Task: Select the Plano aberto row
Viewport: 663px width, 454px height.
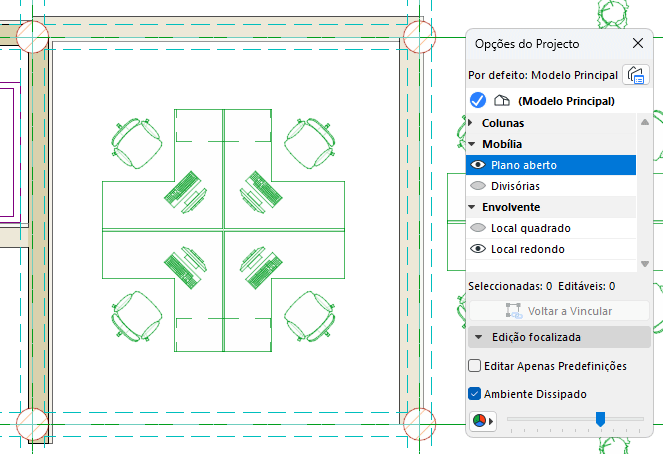Action: 551,165
